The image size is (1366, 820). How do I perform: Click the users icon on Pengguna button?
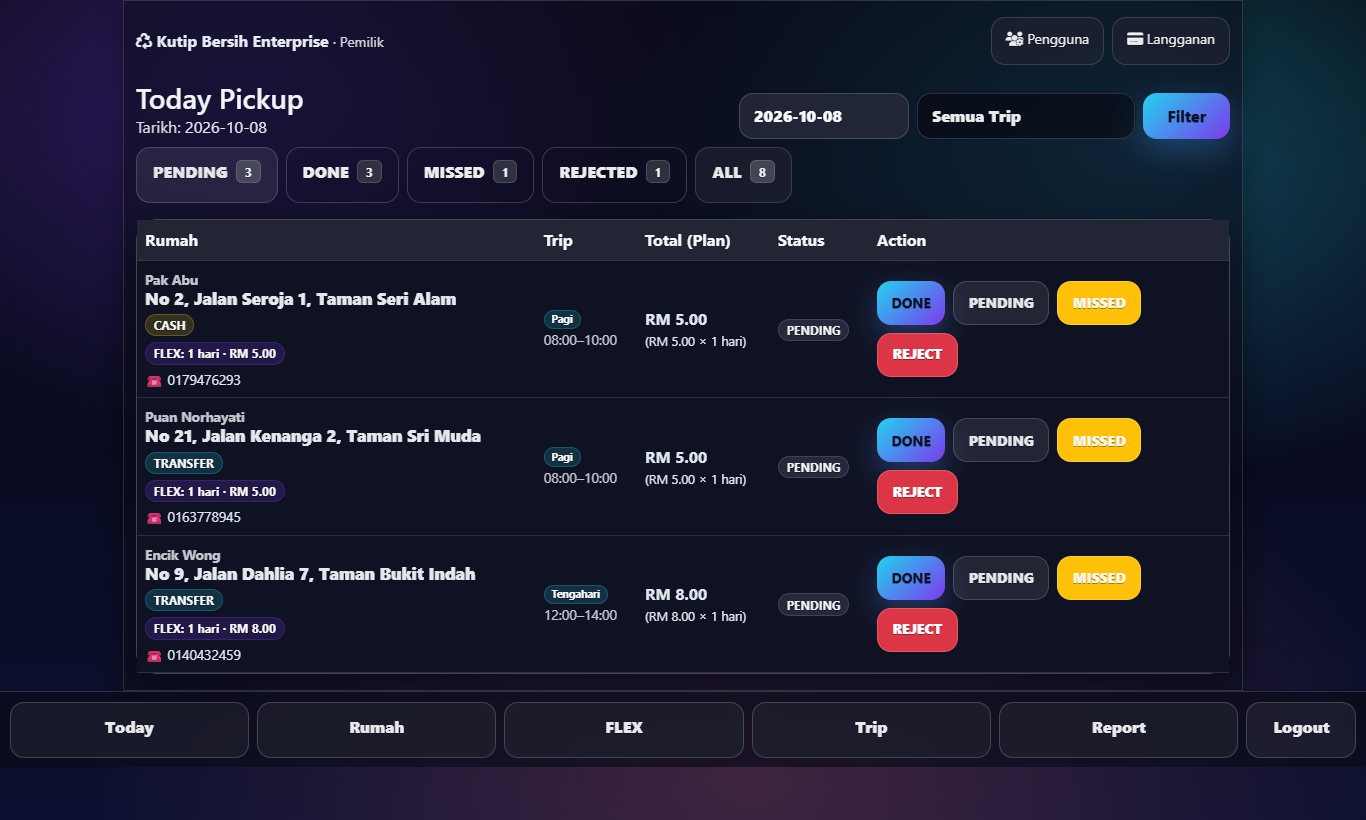(x=1014, y=40)
